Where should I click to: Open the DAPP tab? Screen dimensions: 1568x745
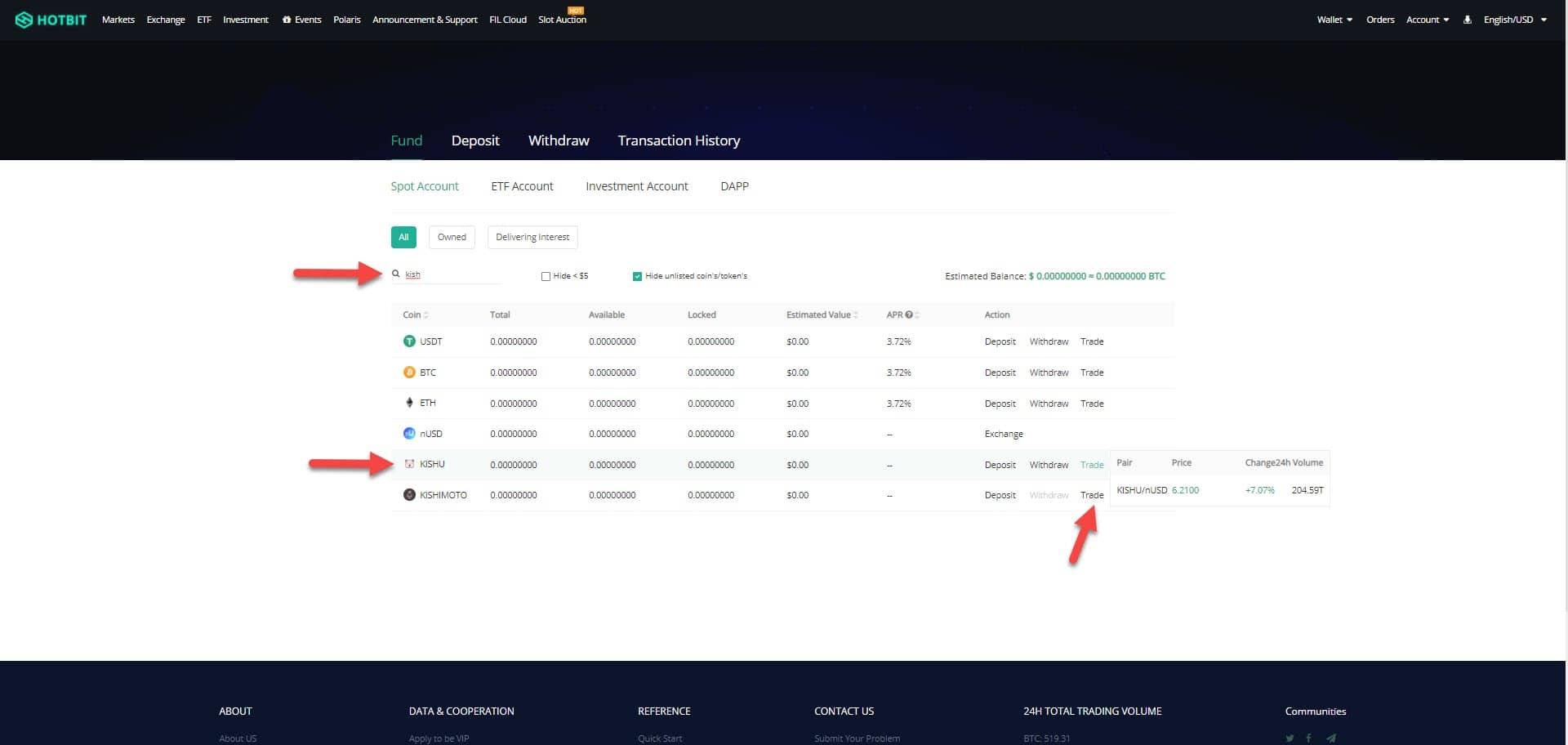tap(734, 186)
